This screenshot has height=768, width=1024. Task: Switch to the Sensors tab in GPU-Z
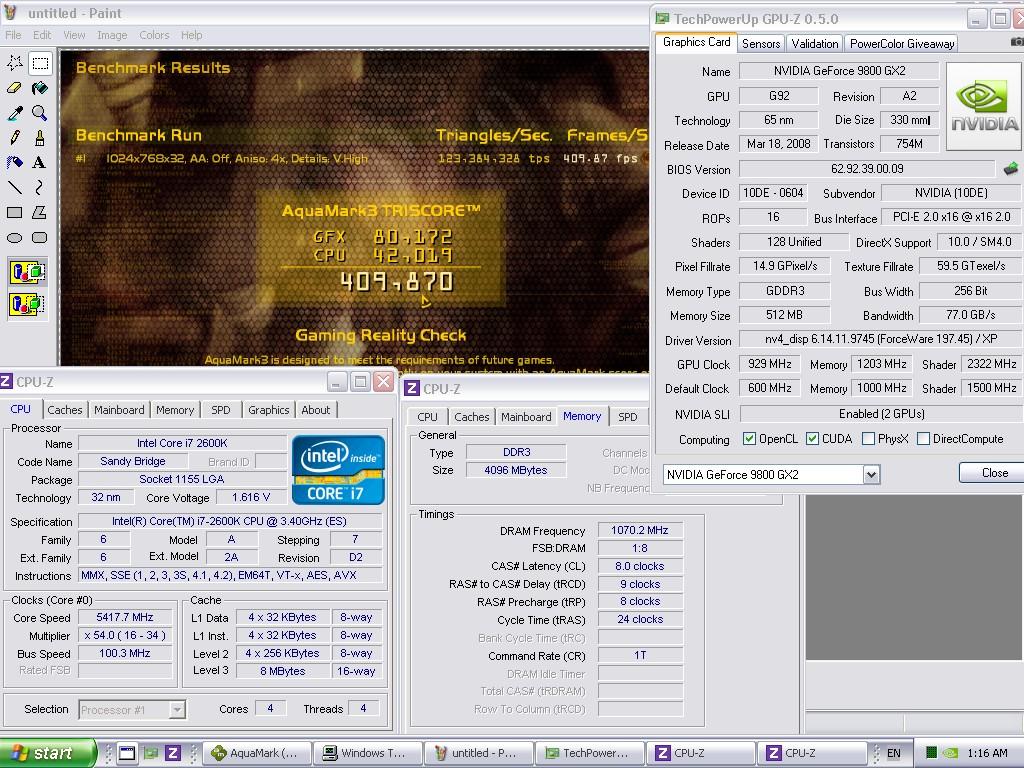pyautogui.click(x=761, y=44)
